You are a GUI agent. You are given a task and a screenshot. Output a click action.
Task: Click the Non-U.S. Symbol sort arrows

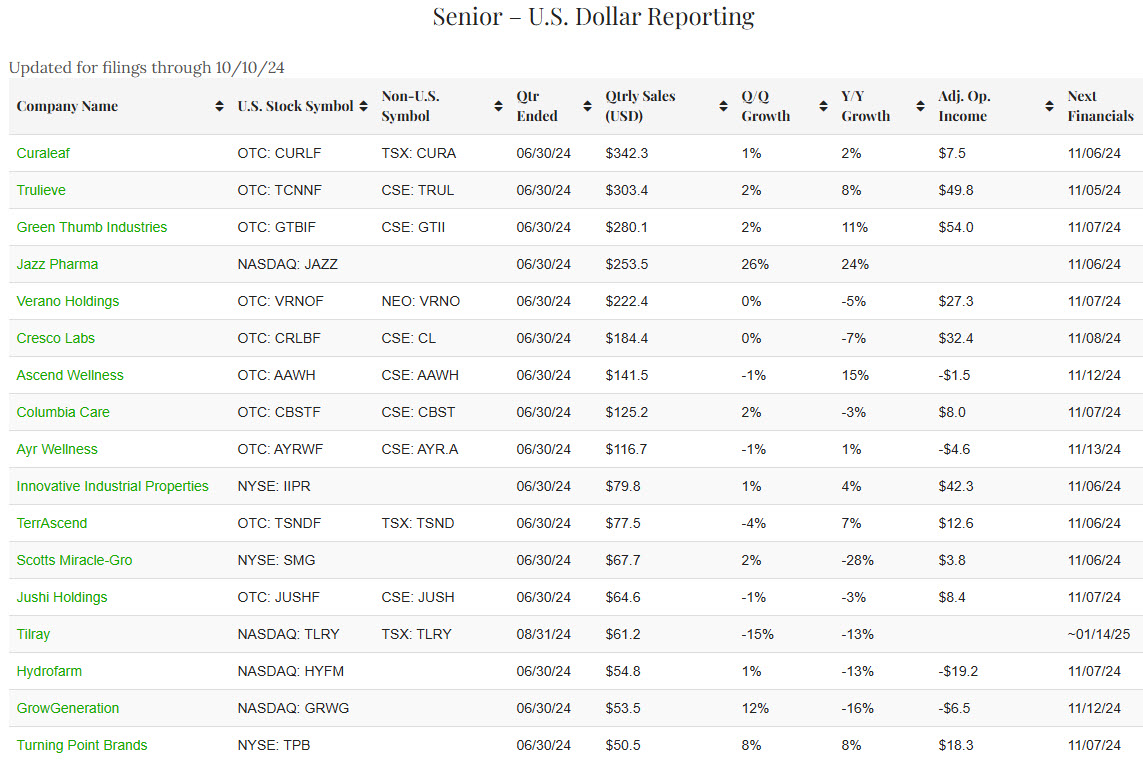click(x=498, y=106)
